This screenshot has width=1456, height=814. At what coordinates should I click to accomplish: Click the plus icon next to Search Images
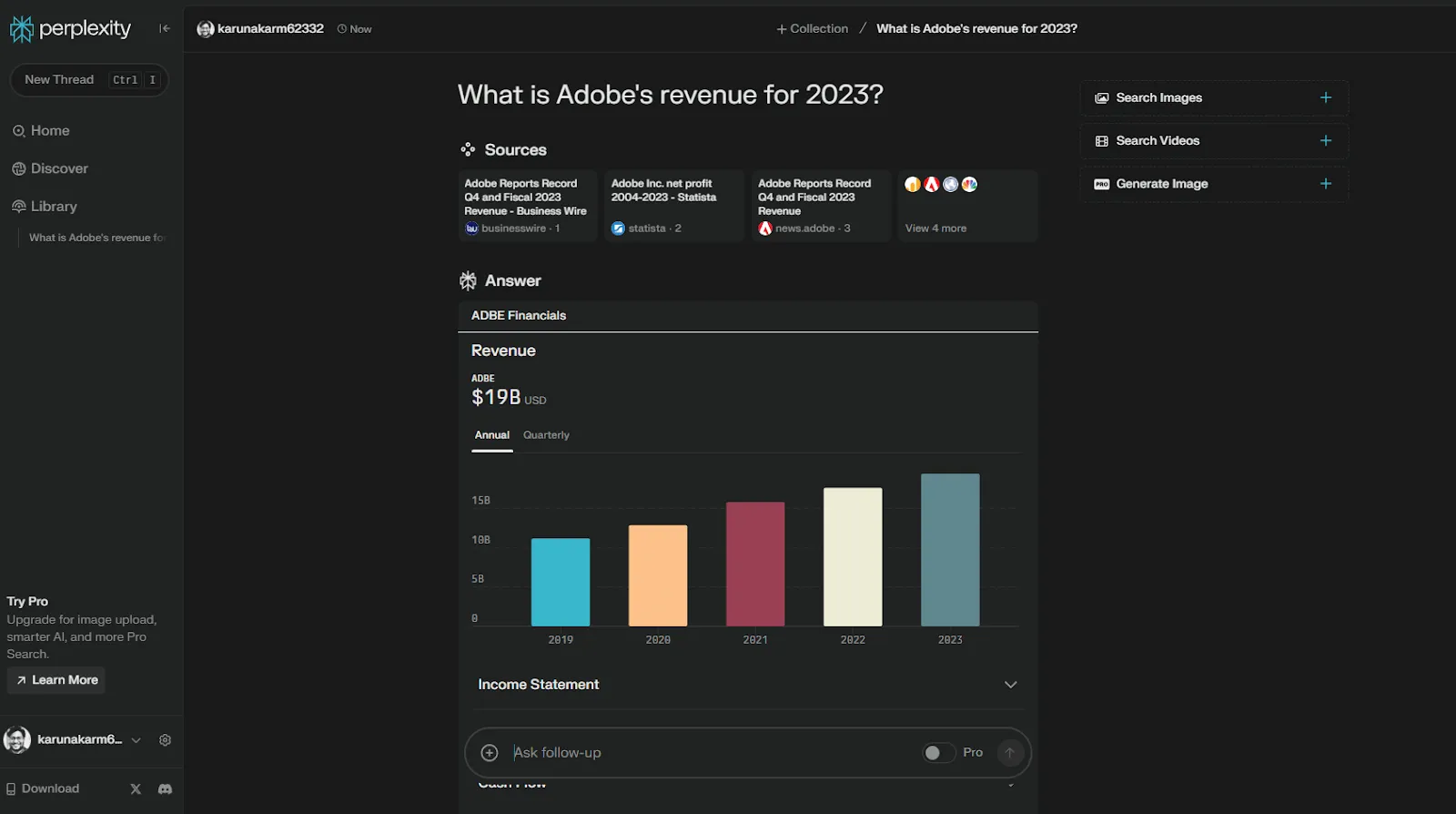[1326, 97]
